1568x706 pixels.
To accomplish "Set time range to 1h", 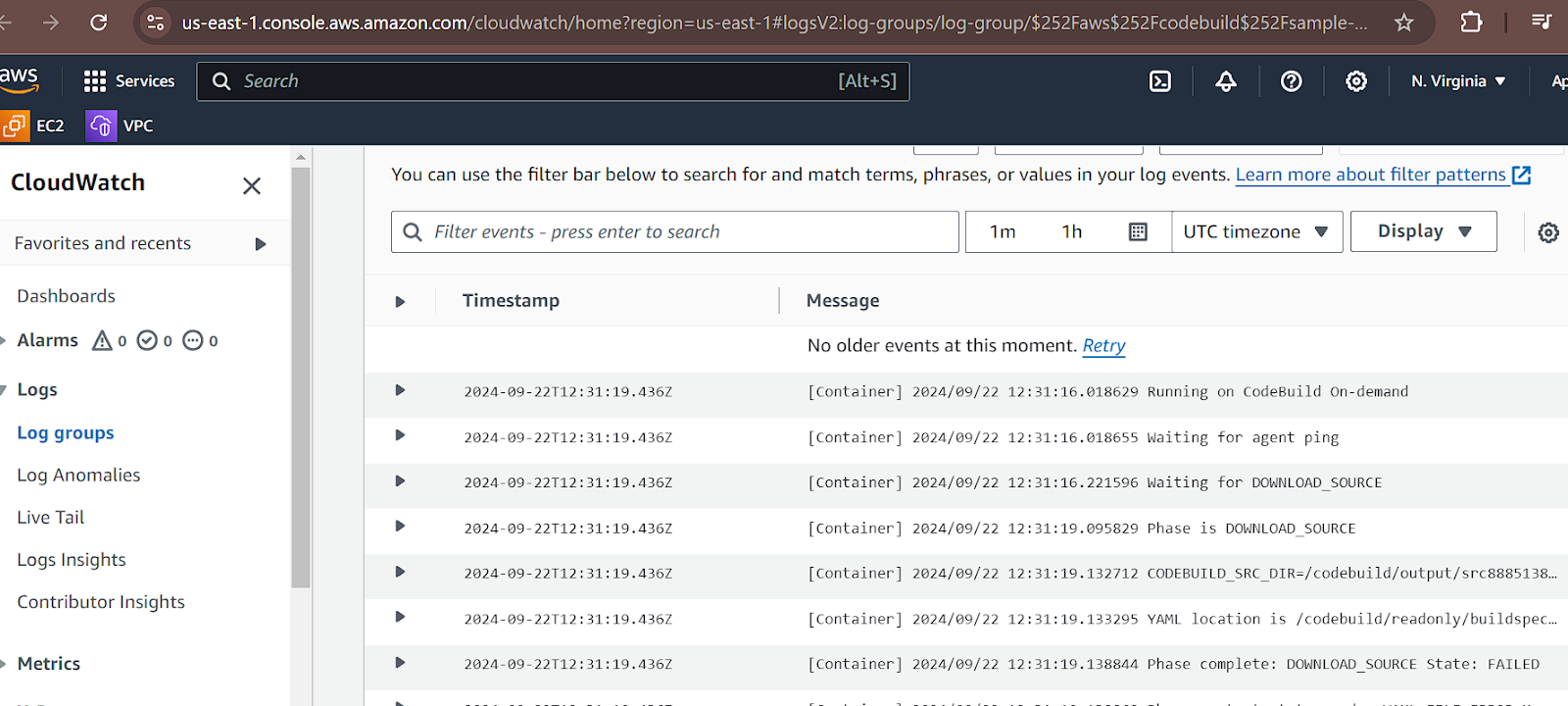I will tap(1072, 231).
